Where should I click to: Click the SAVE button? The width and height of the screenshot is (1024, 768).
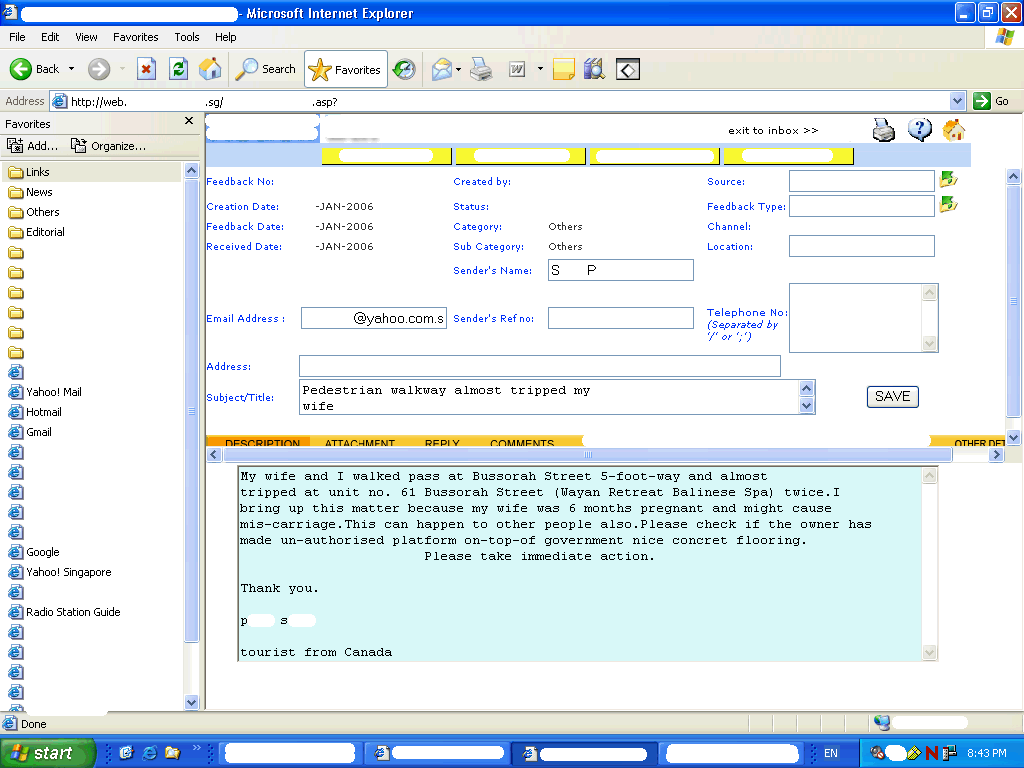[893, 396]
